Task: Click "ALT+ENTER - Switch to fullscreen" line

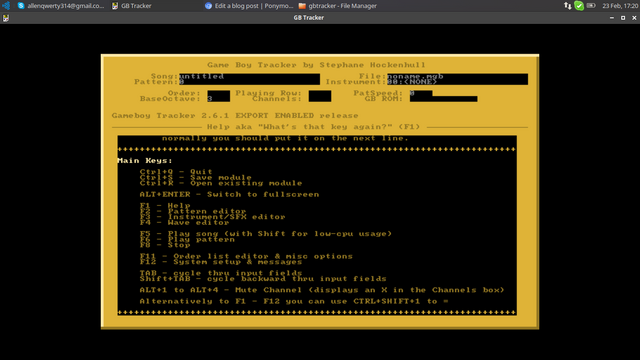Action: click(229, 194)
